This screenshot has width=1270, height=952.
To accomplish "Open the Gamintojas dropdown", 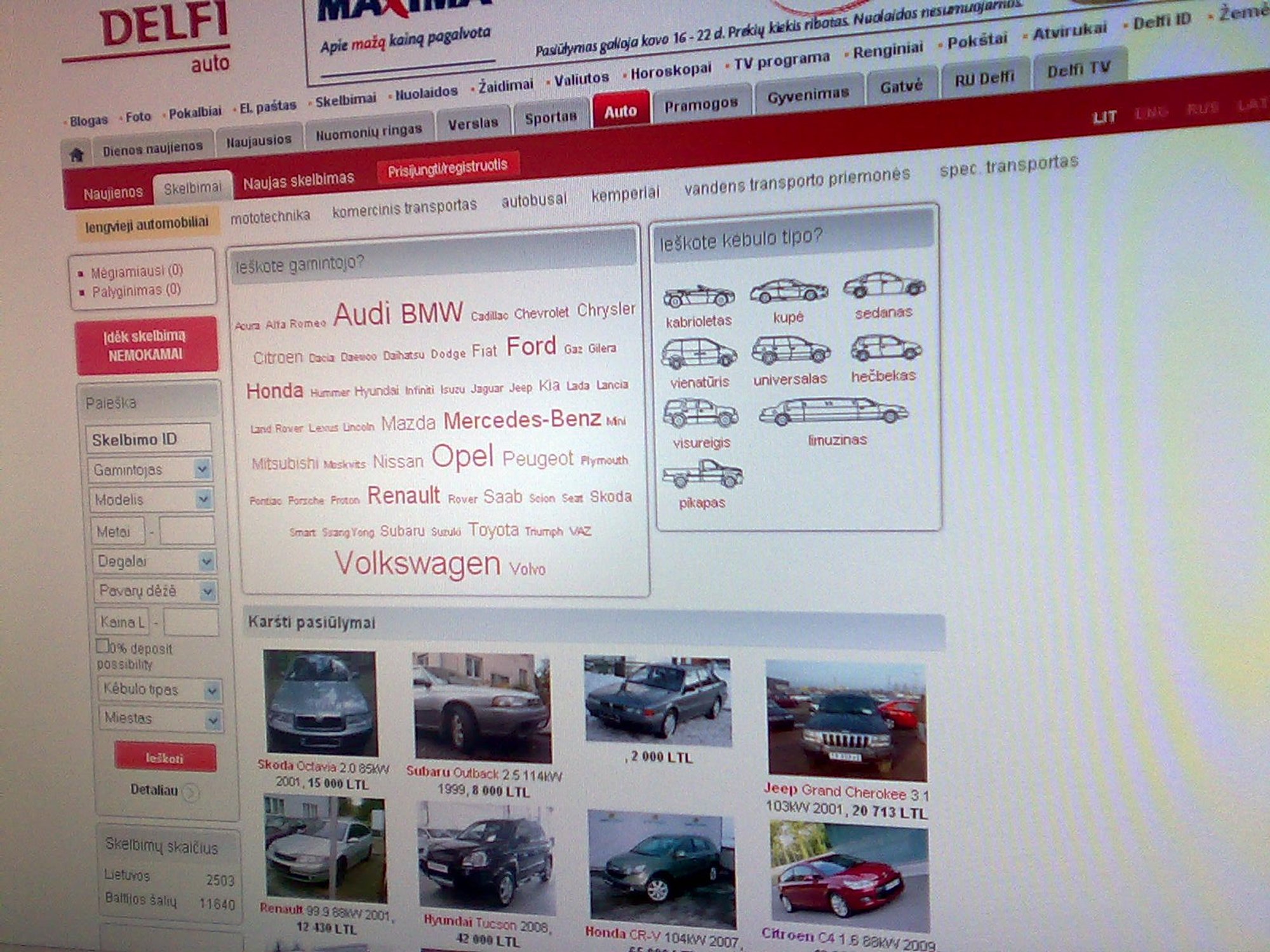I will 150,470.
